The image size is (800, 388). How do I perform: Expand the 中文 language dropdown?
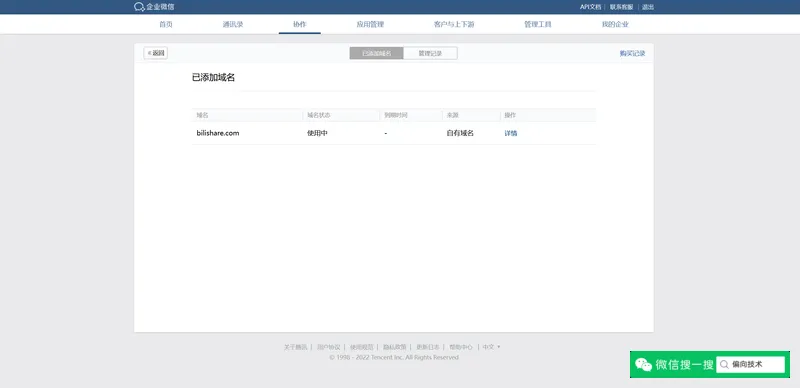[x=491, y=347]
